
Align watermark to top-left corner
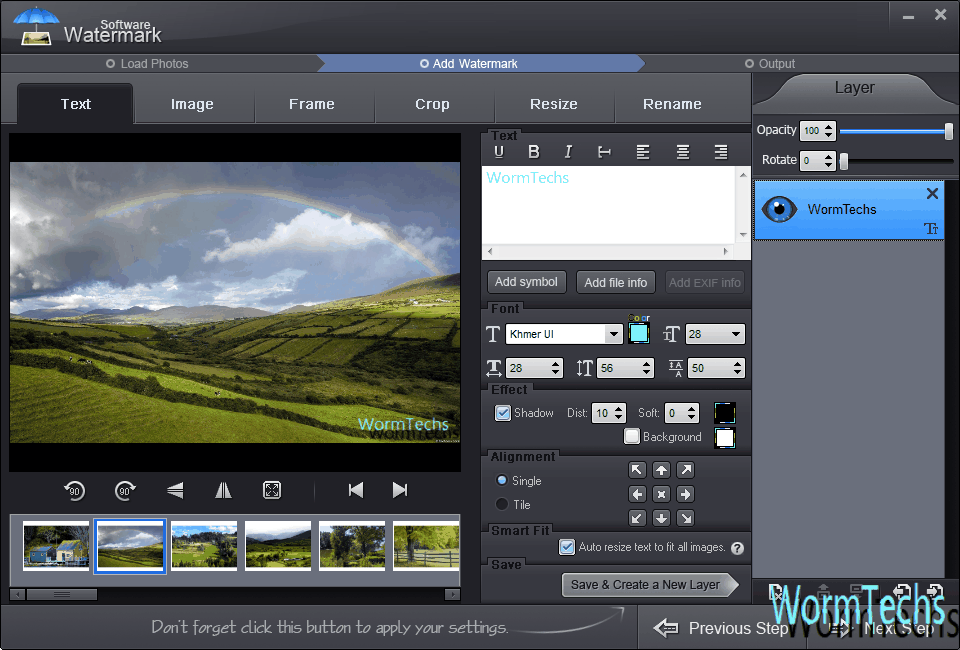click(637, 470)
